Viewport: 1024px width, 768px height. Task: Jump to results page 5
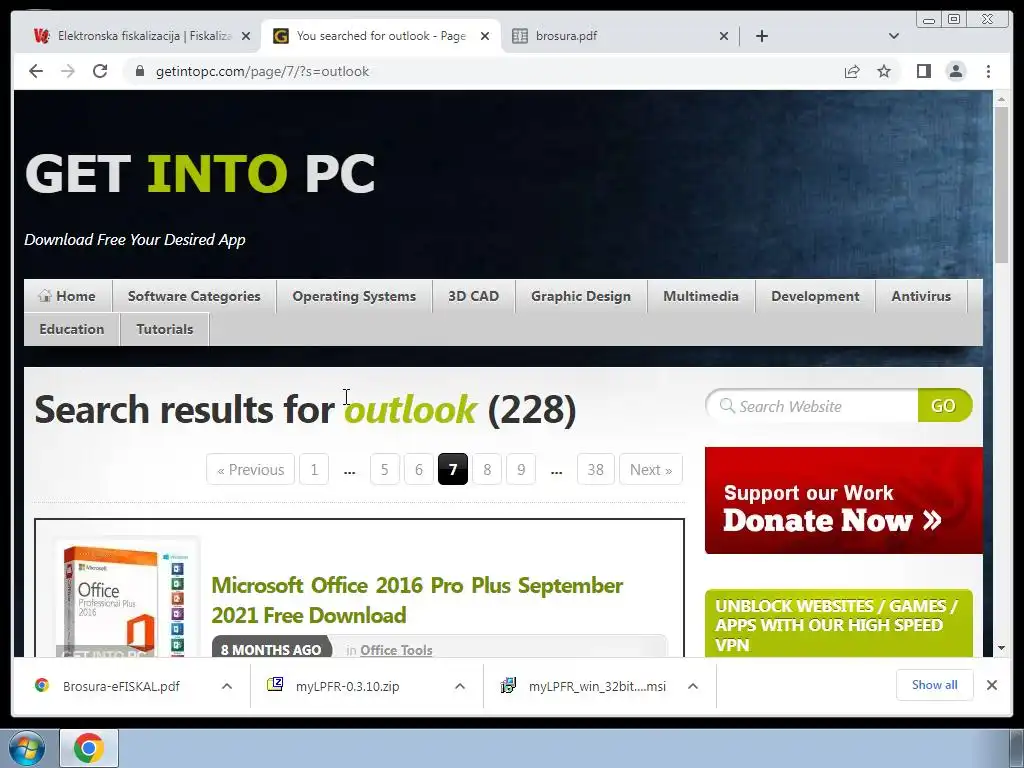[x=385, y=469]
